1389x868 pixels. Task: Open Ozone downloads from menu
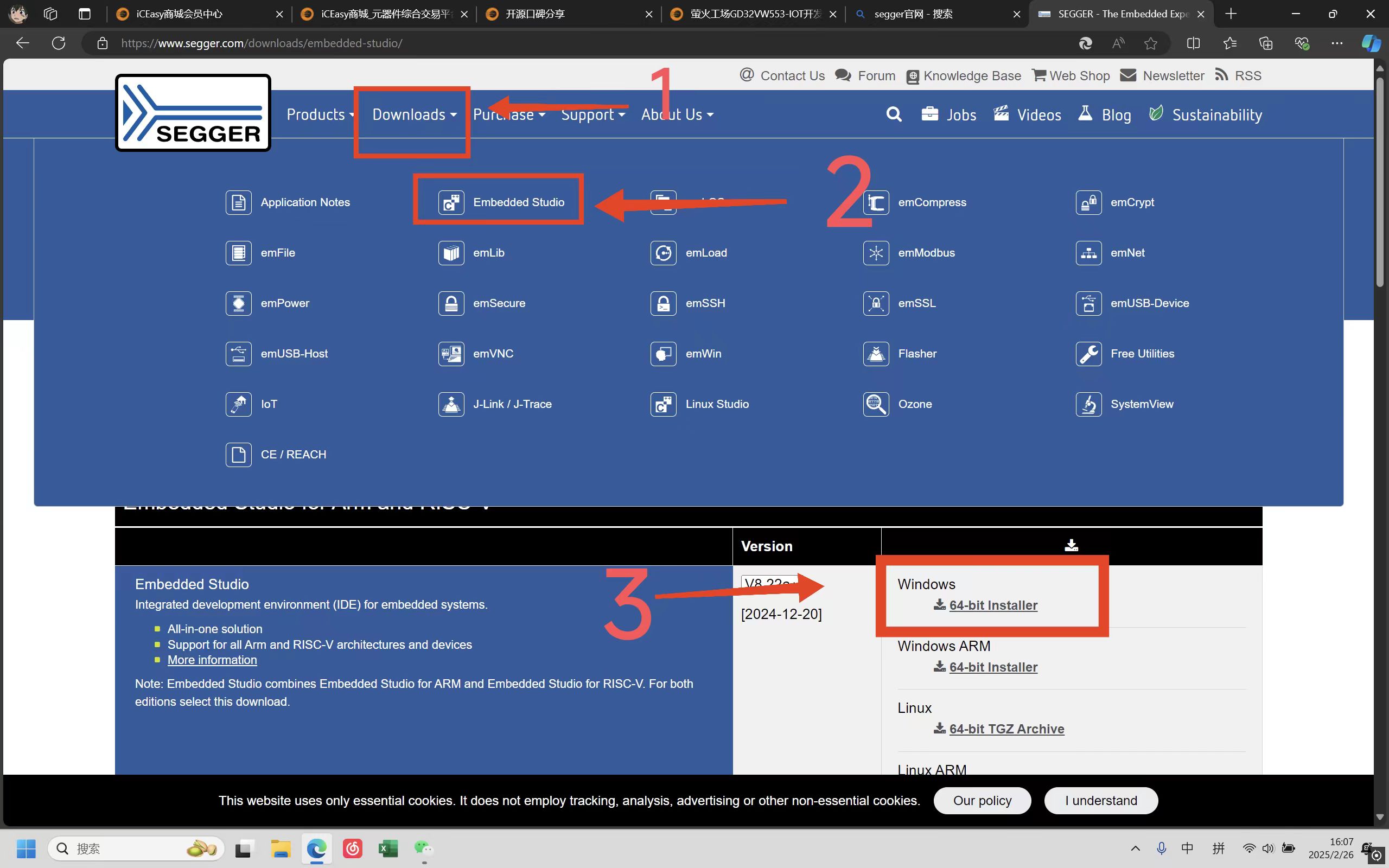914,404
